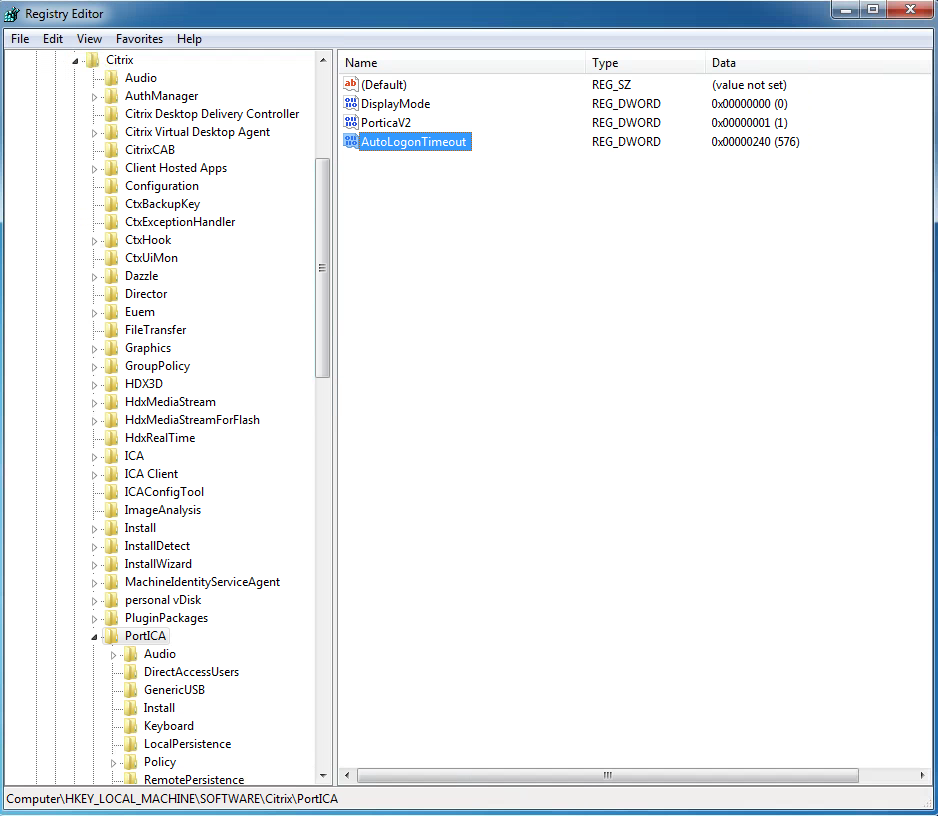938x816 pixels.
Task: Click the FileTransfer folder icon
Action: tap(111, 330)
